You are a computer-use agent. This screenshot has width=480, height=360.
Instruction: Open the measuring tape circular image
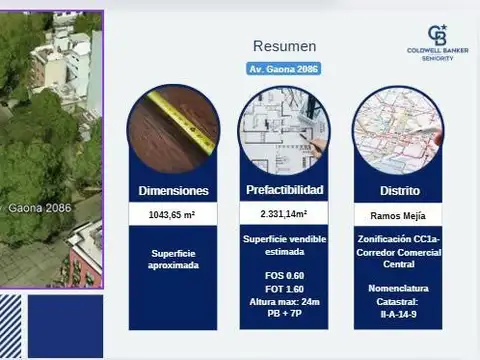pos(173,130)
